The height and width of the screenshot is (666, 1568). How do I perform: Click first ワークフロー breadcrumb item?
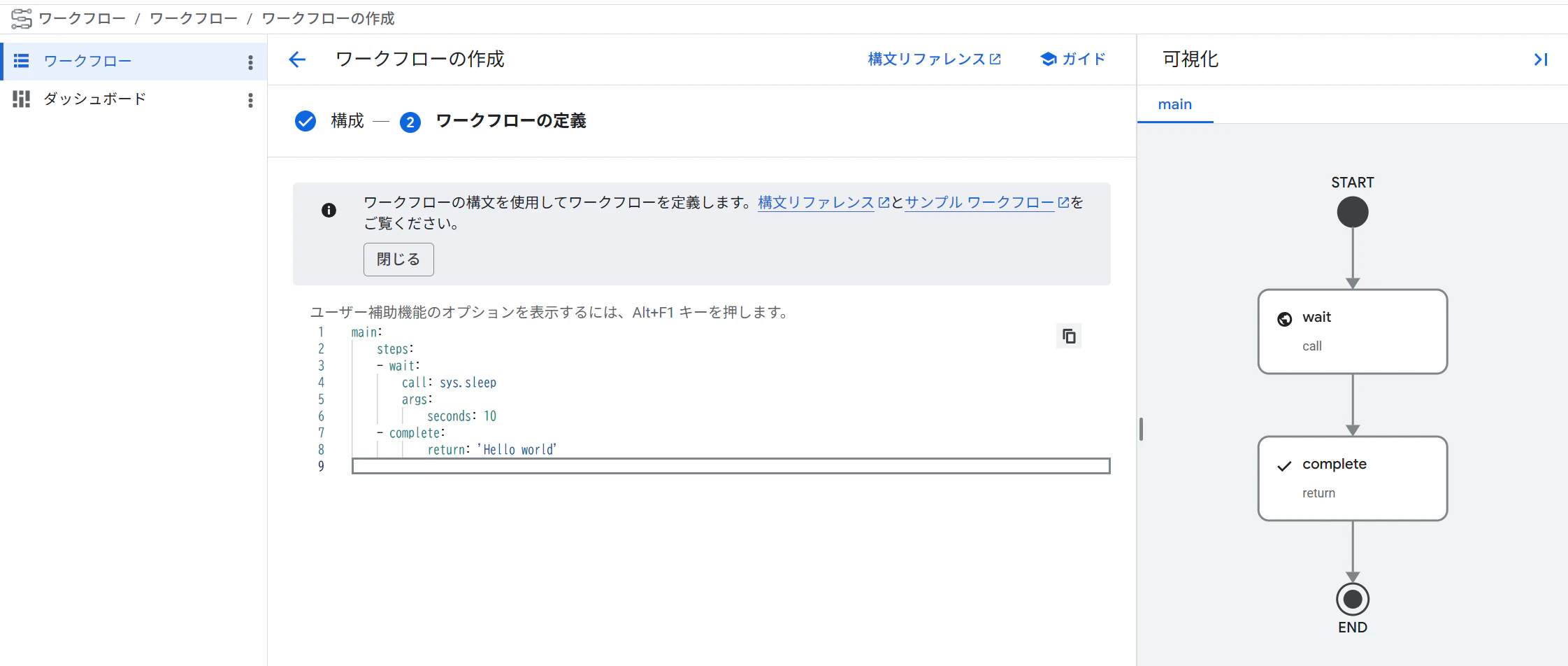[82, 19]
